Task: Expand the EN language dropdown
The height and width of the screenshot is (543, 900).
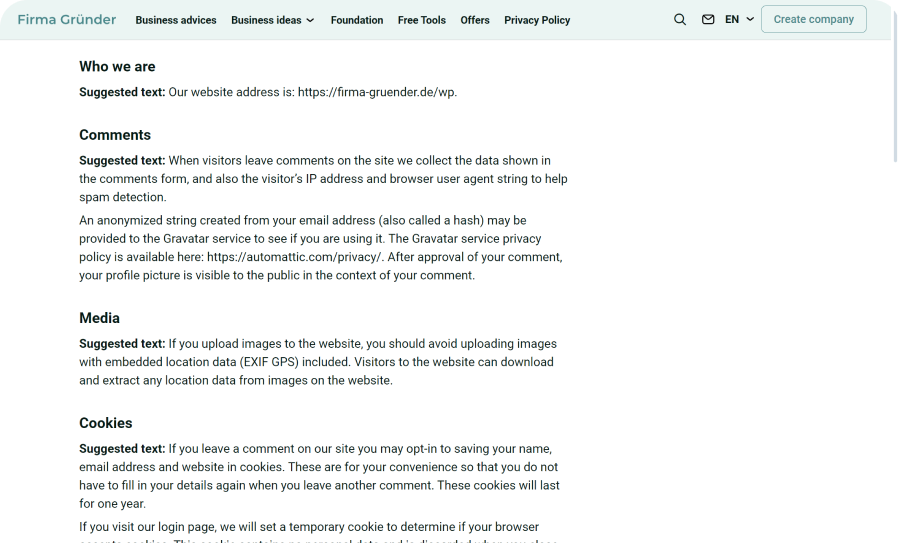Action: click(x=739, y=20)
